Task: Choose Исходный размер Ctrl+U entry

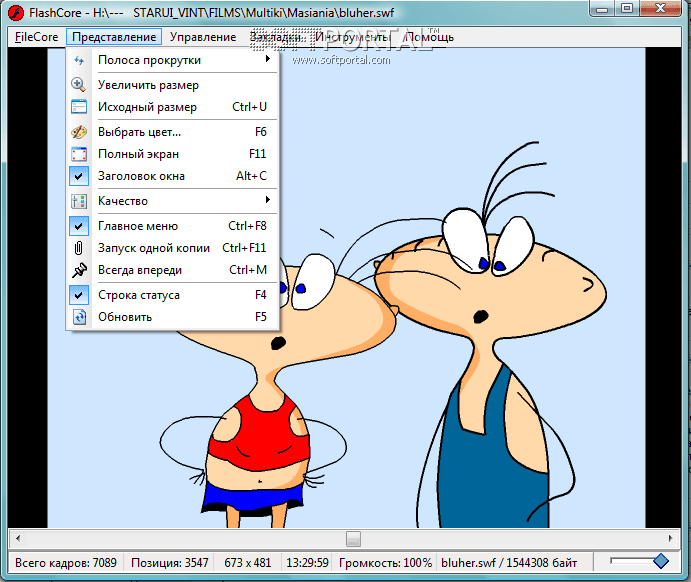Action: 173,107
